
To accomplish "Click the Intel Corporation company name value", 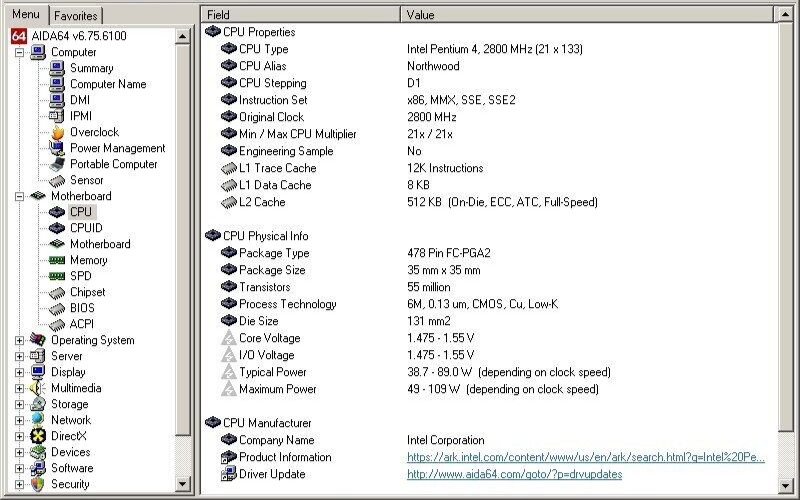I will [445, 440].
